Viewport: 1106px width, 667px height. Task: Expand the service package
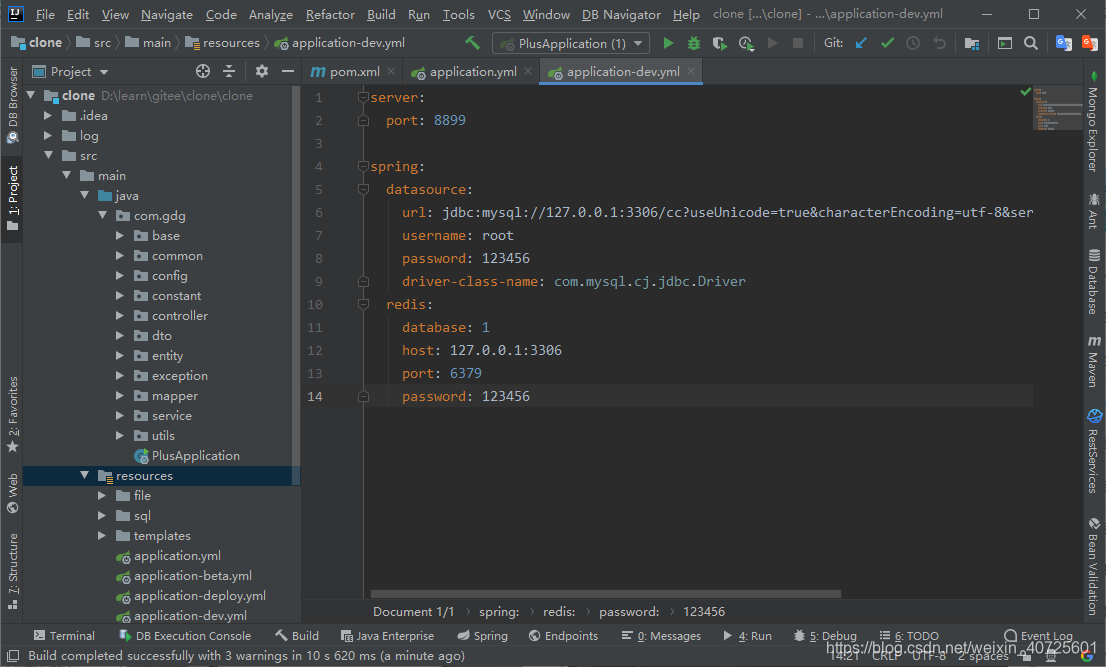point(120,415)
